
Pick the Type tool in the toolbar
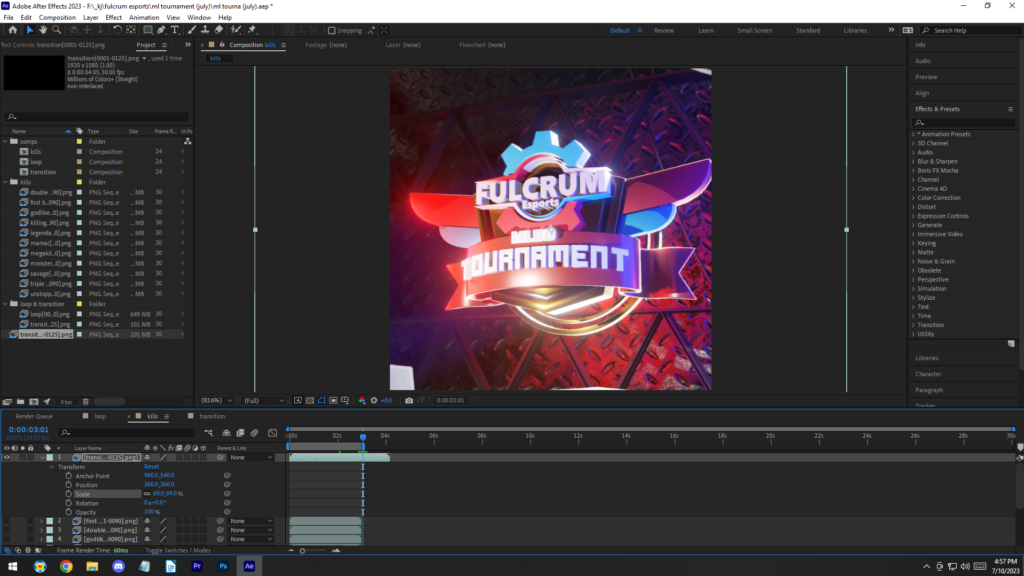click(175, 30)
